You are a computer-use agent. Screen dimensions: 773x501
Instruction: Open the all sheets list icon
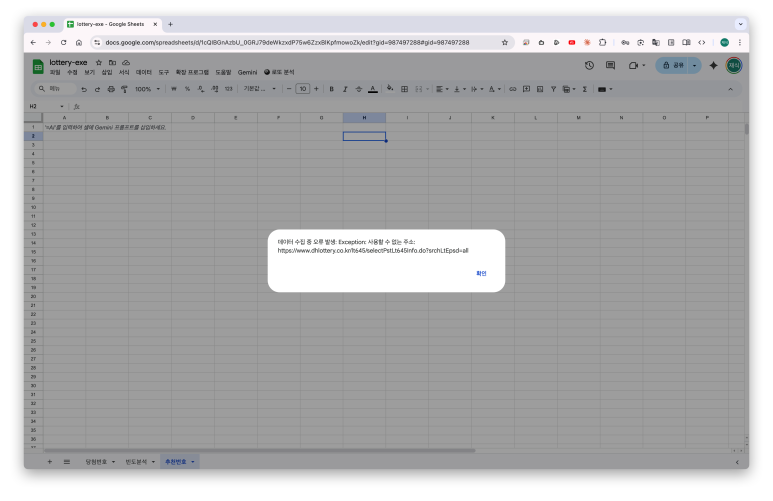pos(66,461)
